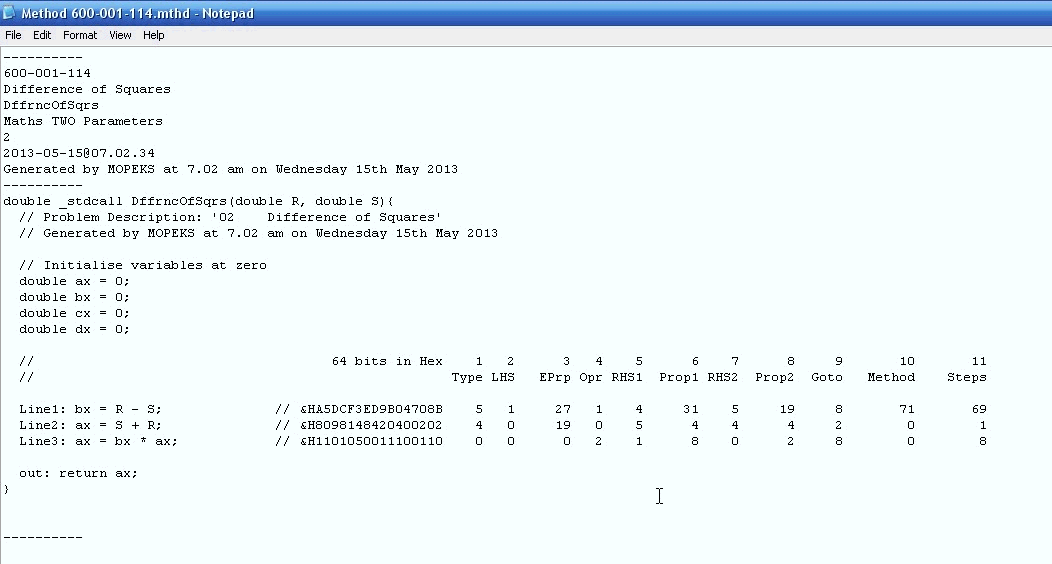Open the File menu

(13, 35)
